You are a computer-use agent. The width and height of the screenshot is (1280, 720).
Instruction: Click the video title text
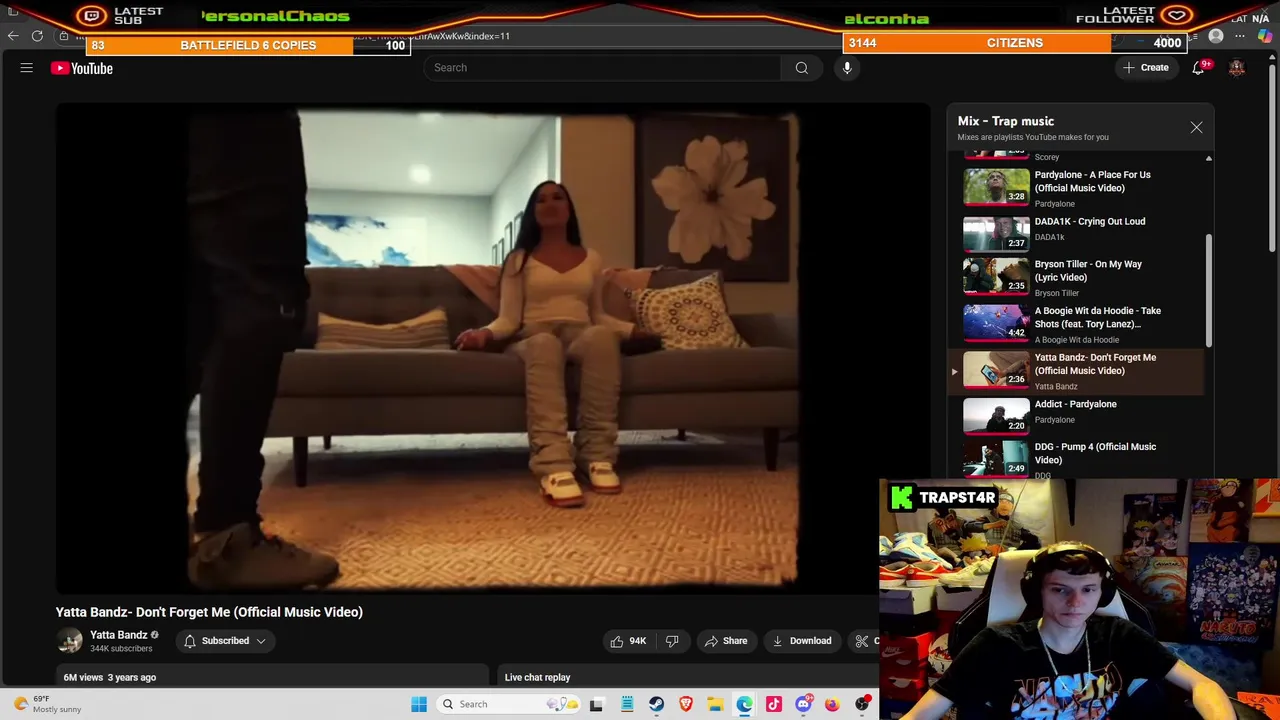209,612
